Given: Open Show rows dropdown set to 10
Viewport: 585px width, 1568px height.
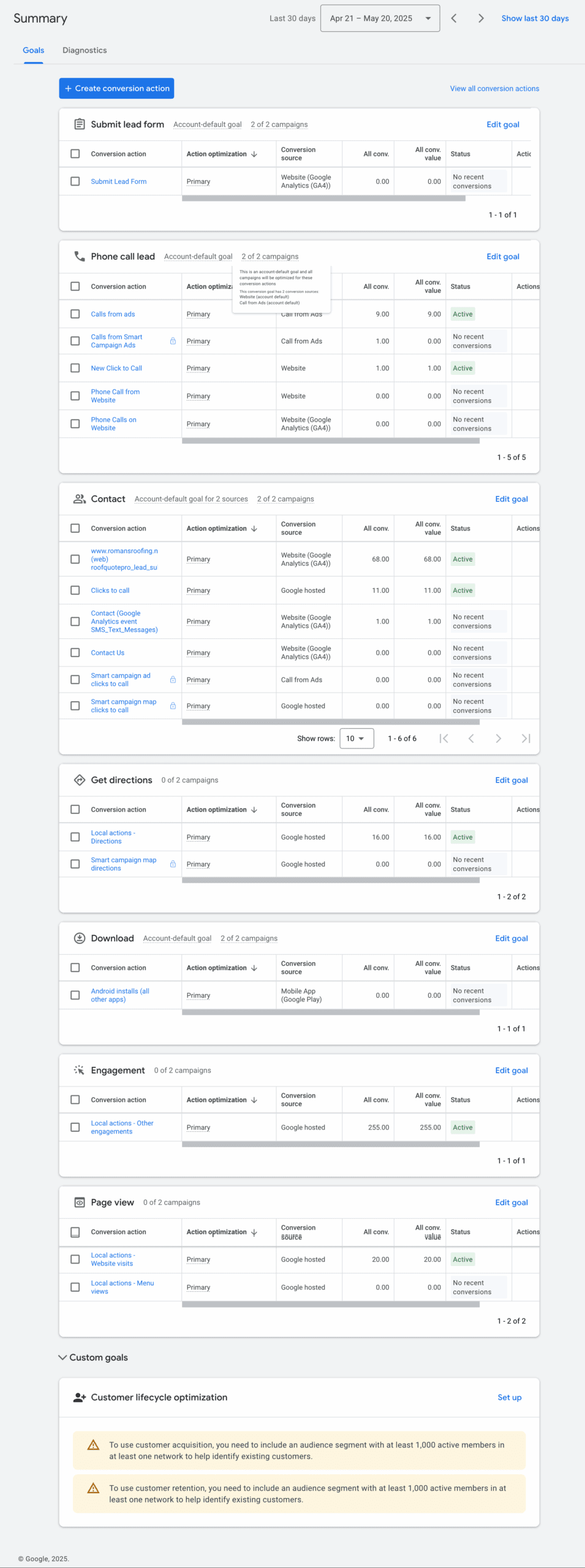Looking at the screenshot, I should click(357, 739).
